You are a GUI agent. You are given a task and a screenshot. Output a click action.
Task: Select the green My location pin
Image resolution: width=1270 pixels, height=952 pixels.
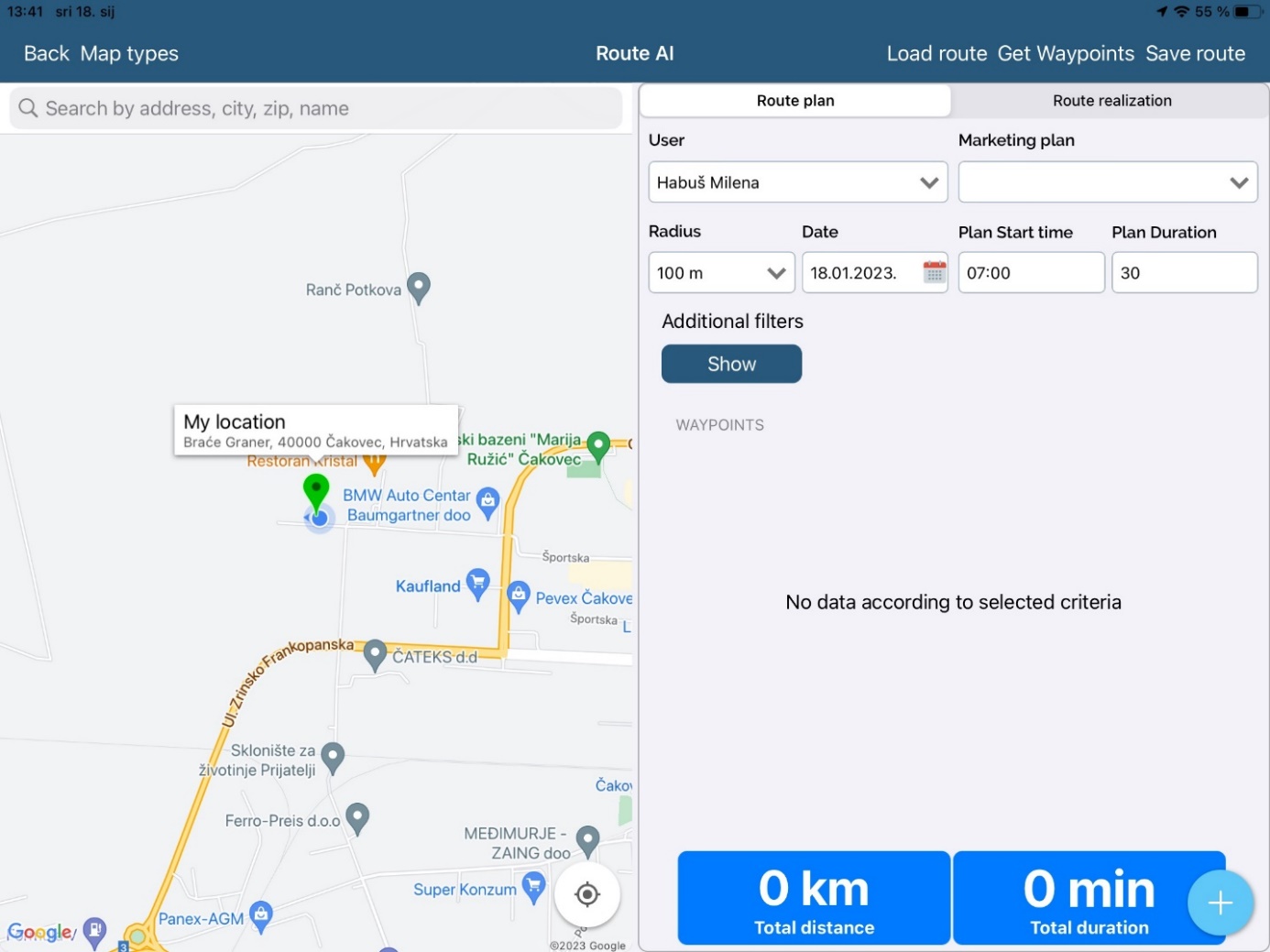point(316,491)
